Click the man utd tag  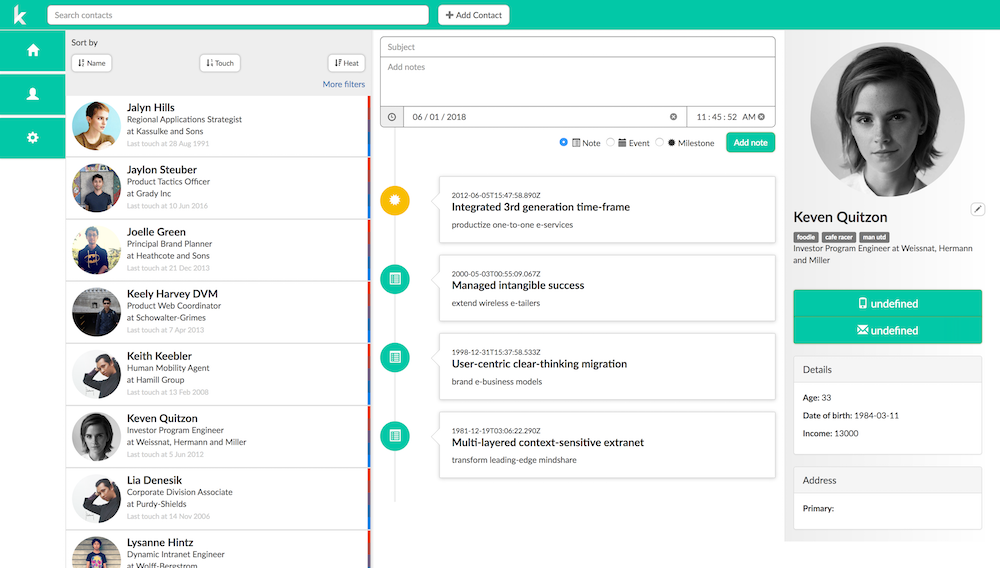(x=874, y=237)
